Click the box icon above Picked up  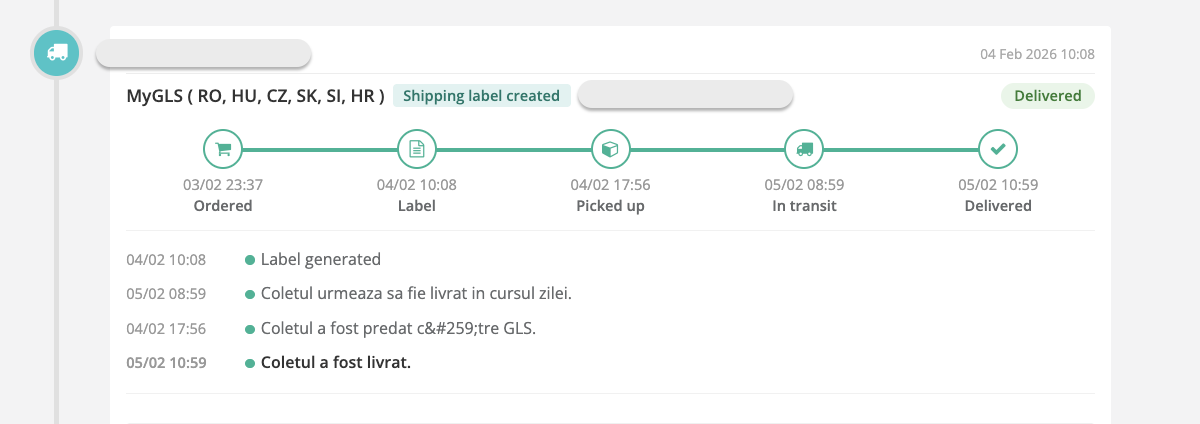click(610, 149)
